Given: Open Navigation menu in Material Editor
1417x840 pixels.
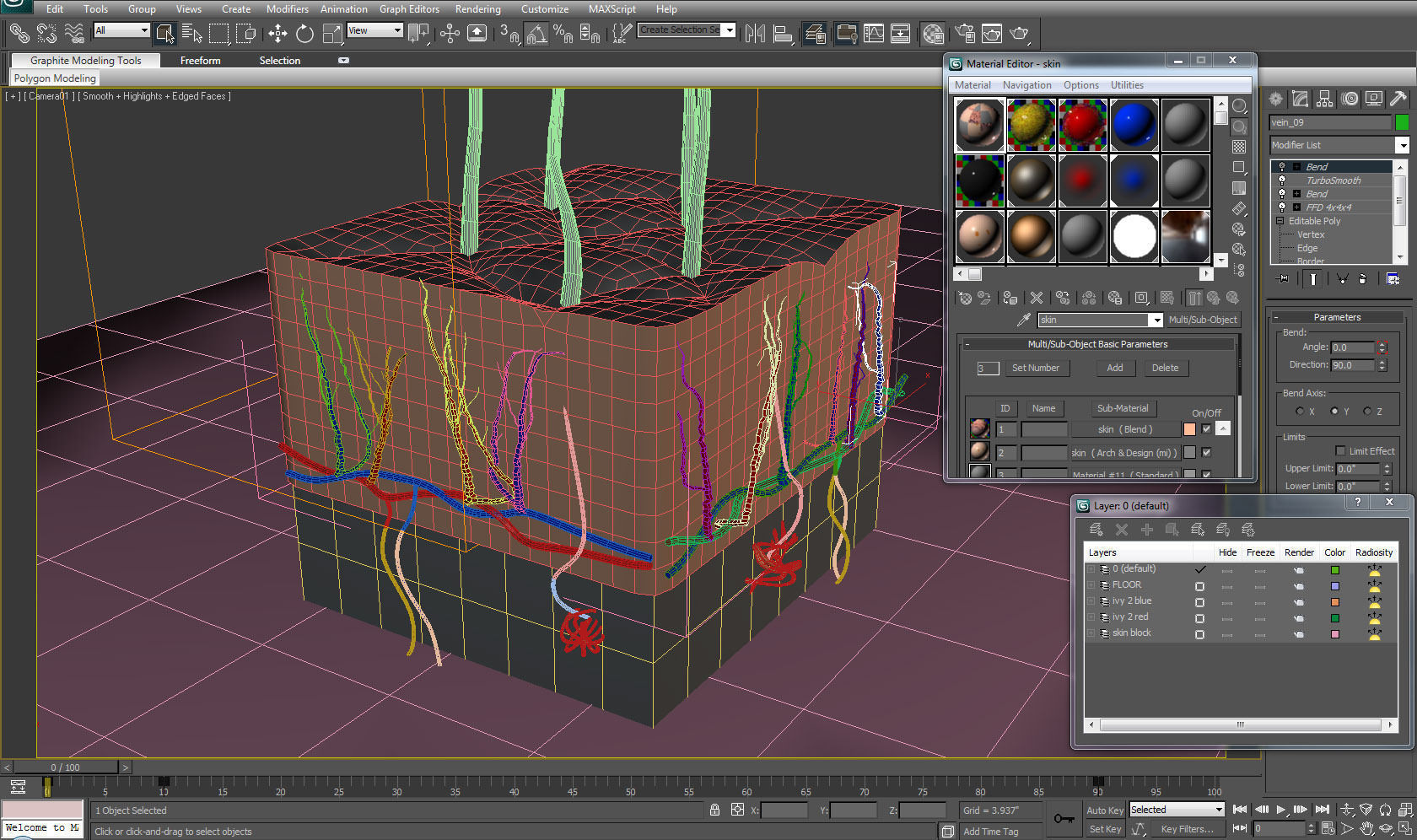Looking at the screenshot, I should coord(1027,85).
